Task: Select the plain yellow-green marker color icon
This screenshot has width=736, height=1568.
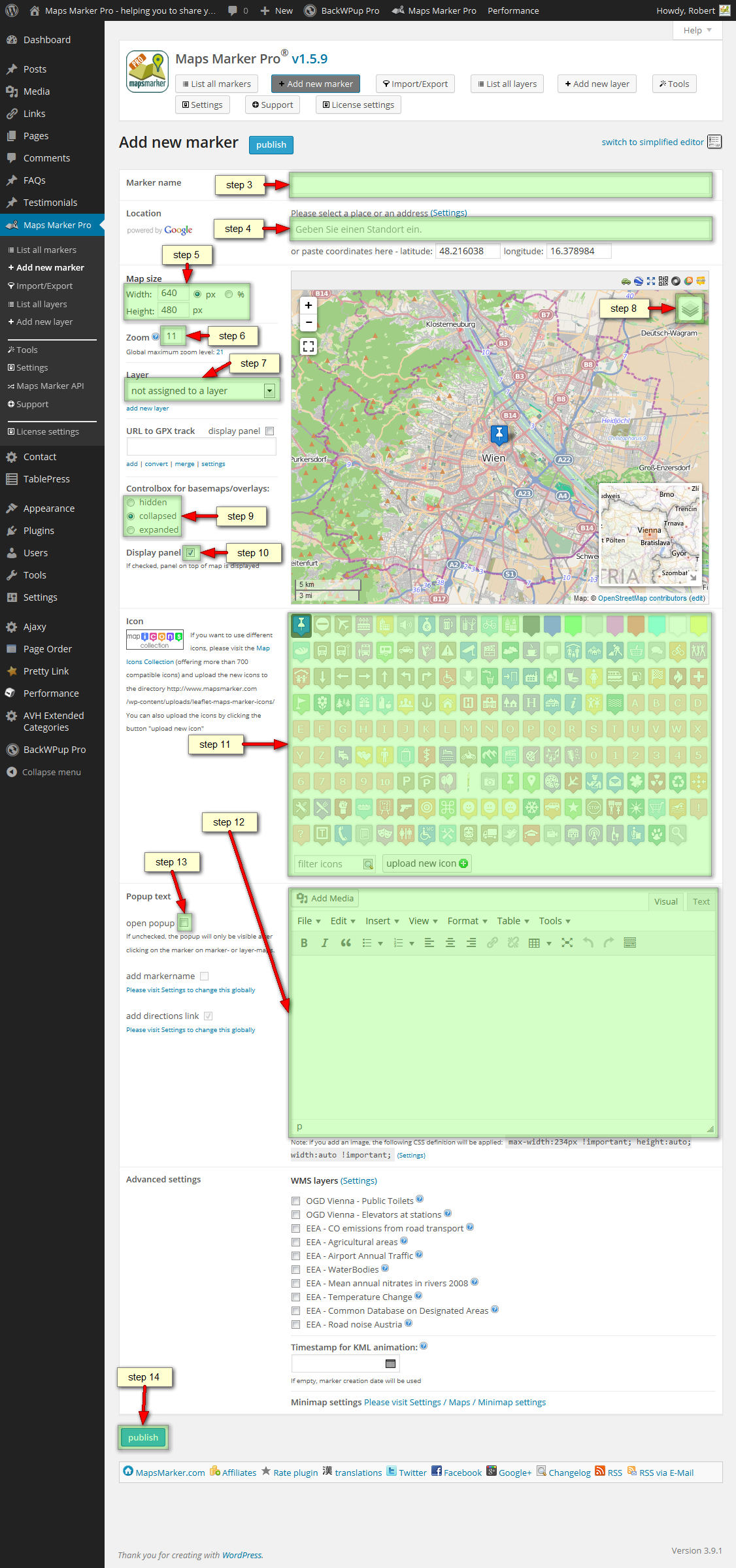Action: click(699, 625)
